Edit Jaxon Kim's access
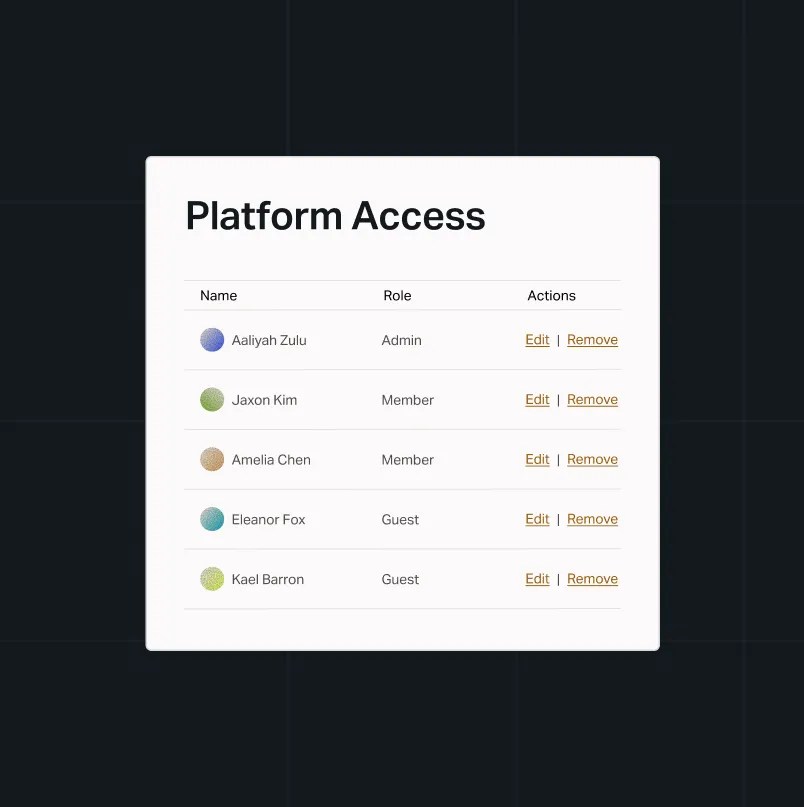Screen dimensions: 804x807 point(537,399)
